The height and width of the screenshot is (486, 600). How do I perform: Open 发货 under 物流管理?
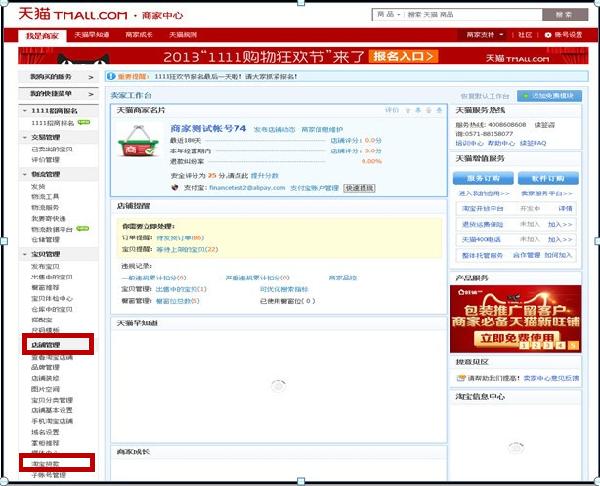38,186
